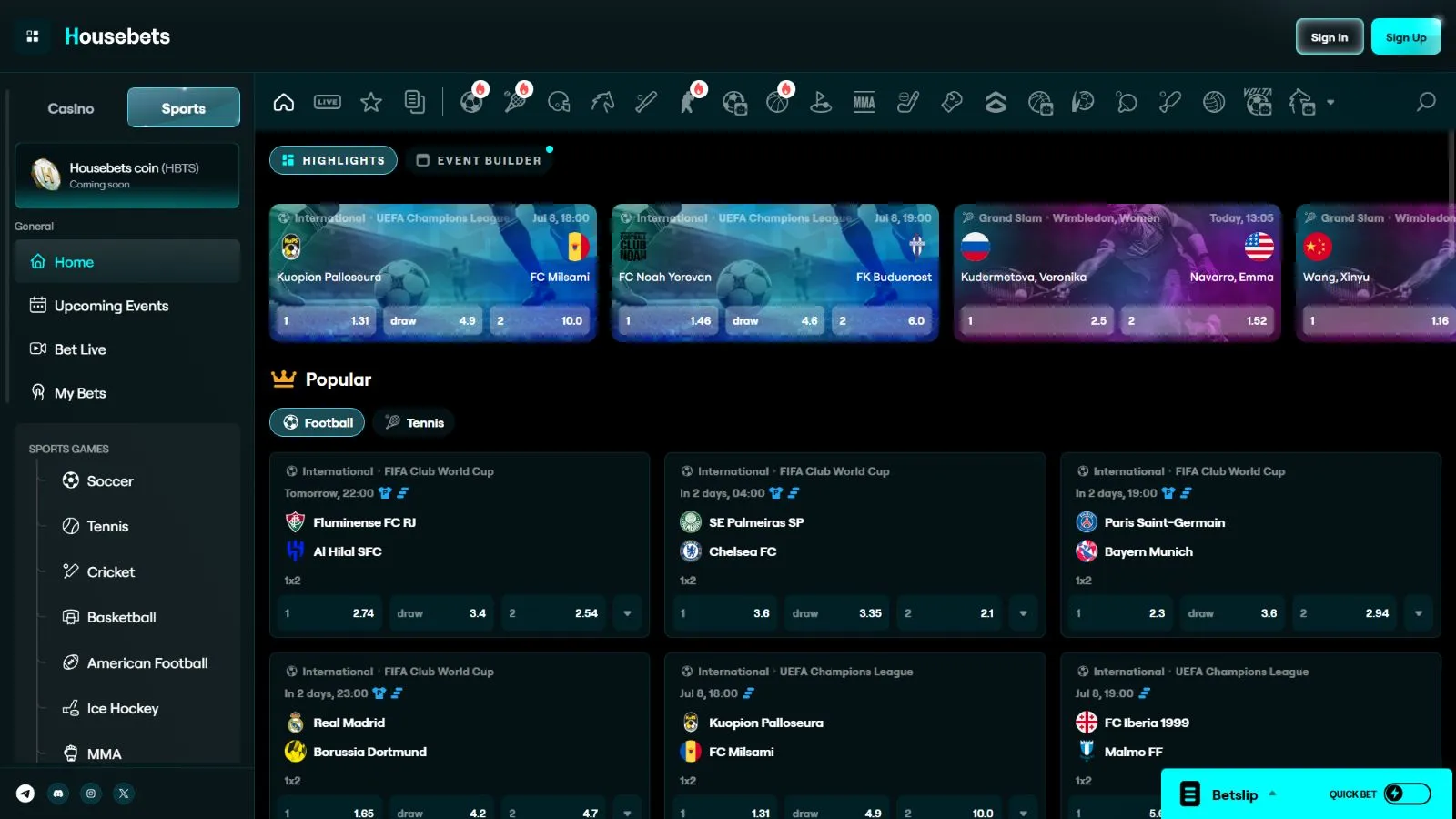This screenshot has height=819, width=1456.
Task: Expand more markets for PSG vs Bayern Munich
Action: (x=1419, y=613)
